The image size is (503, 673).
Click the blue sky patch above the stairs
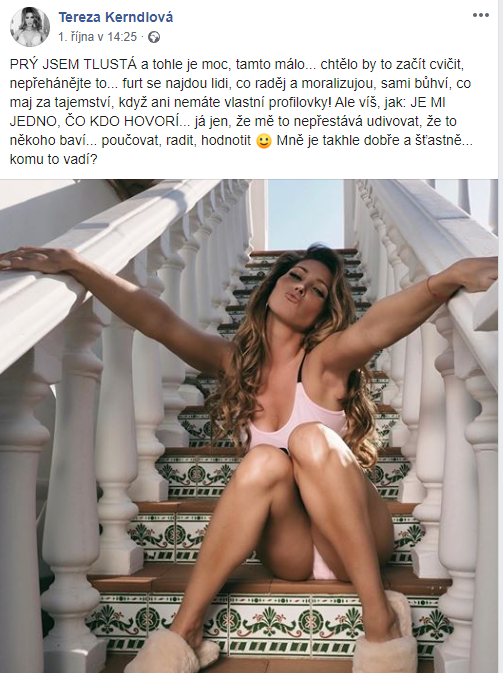pos(306,214)
